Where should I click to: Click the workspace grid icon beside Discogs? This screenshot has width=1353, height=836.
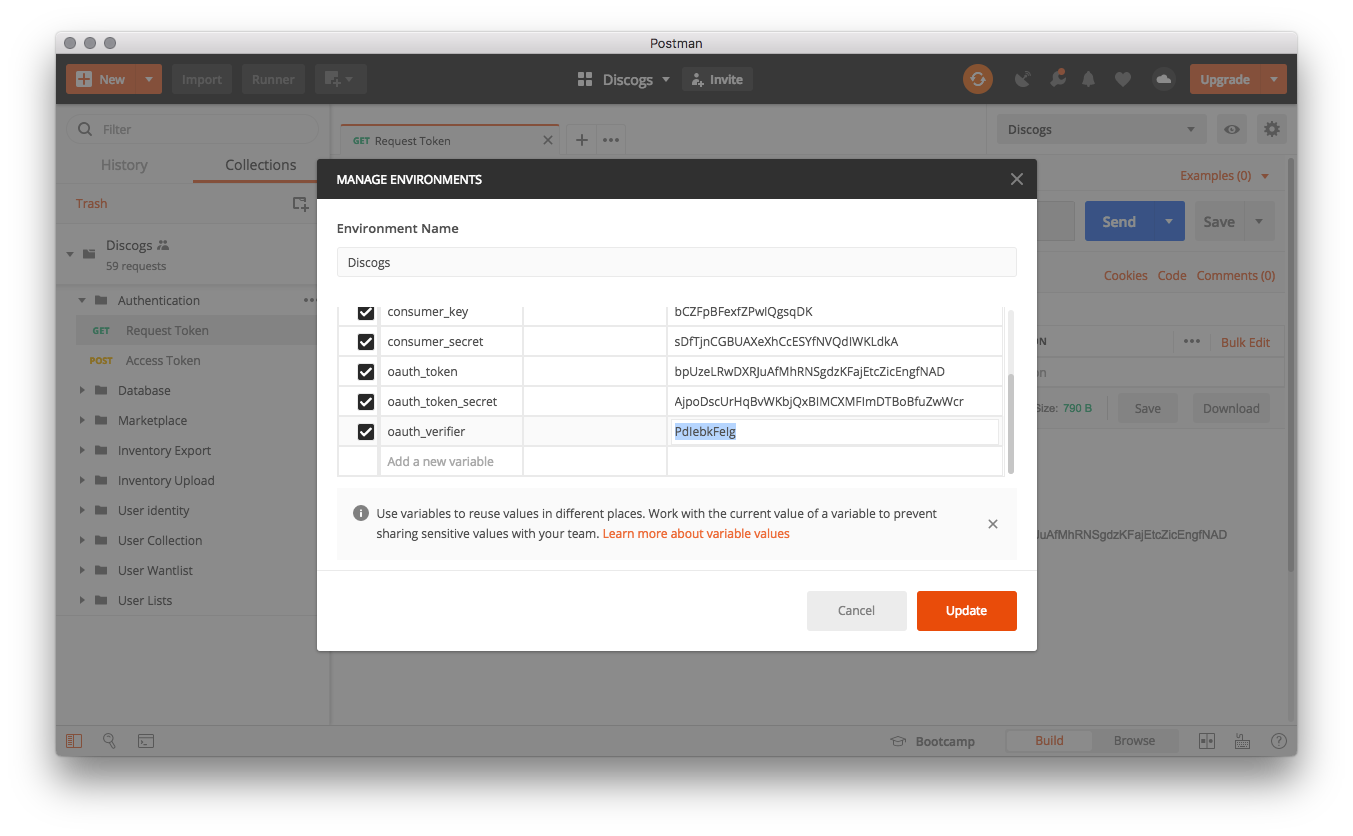coord(585,79)
